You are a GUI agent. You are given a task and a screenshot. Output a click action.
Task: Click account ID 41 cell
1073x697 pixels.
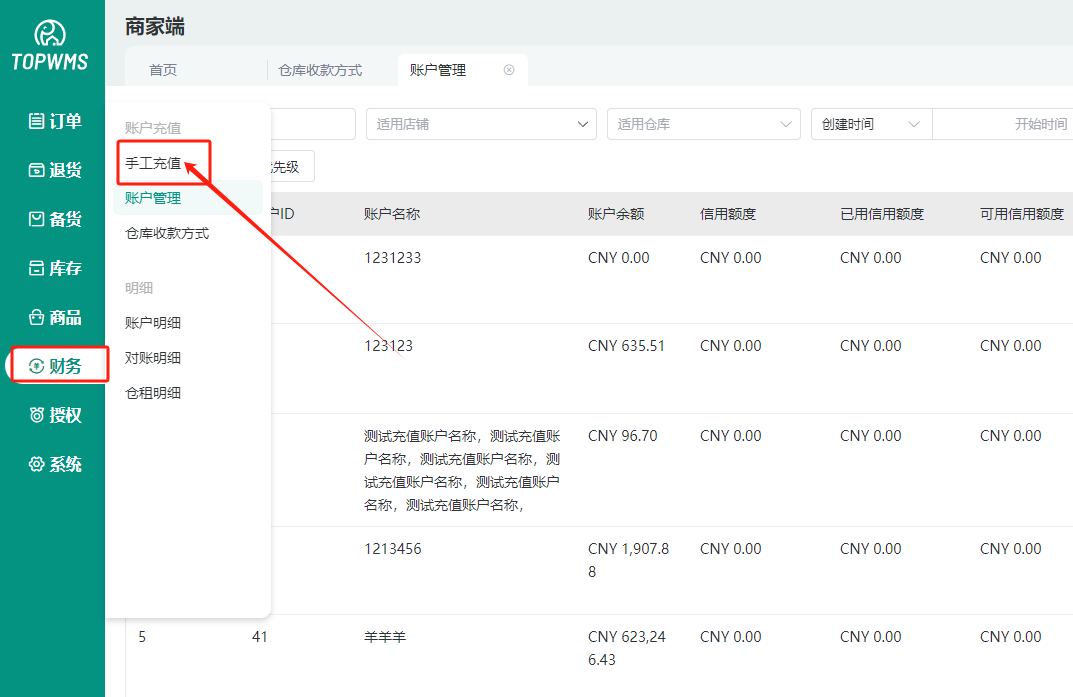(259, 637)
